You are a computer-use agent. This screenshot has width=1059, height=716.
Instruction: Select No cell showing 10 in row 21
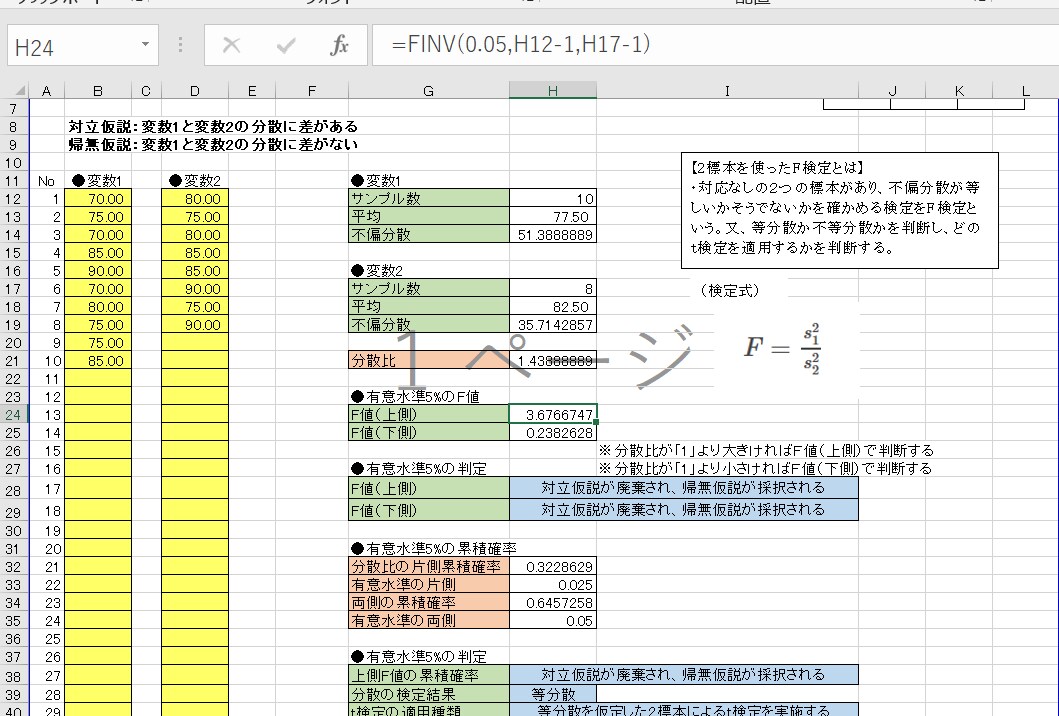[x=47, y=361]
